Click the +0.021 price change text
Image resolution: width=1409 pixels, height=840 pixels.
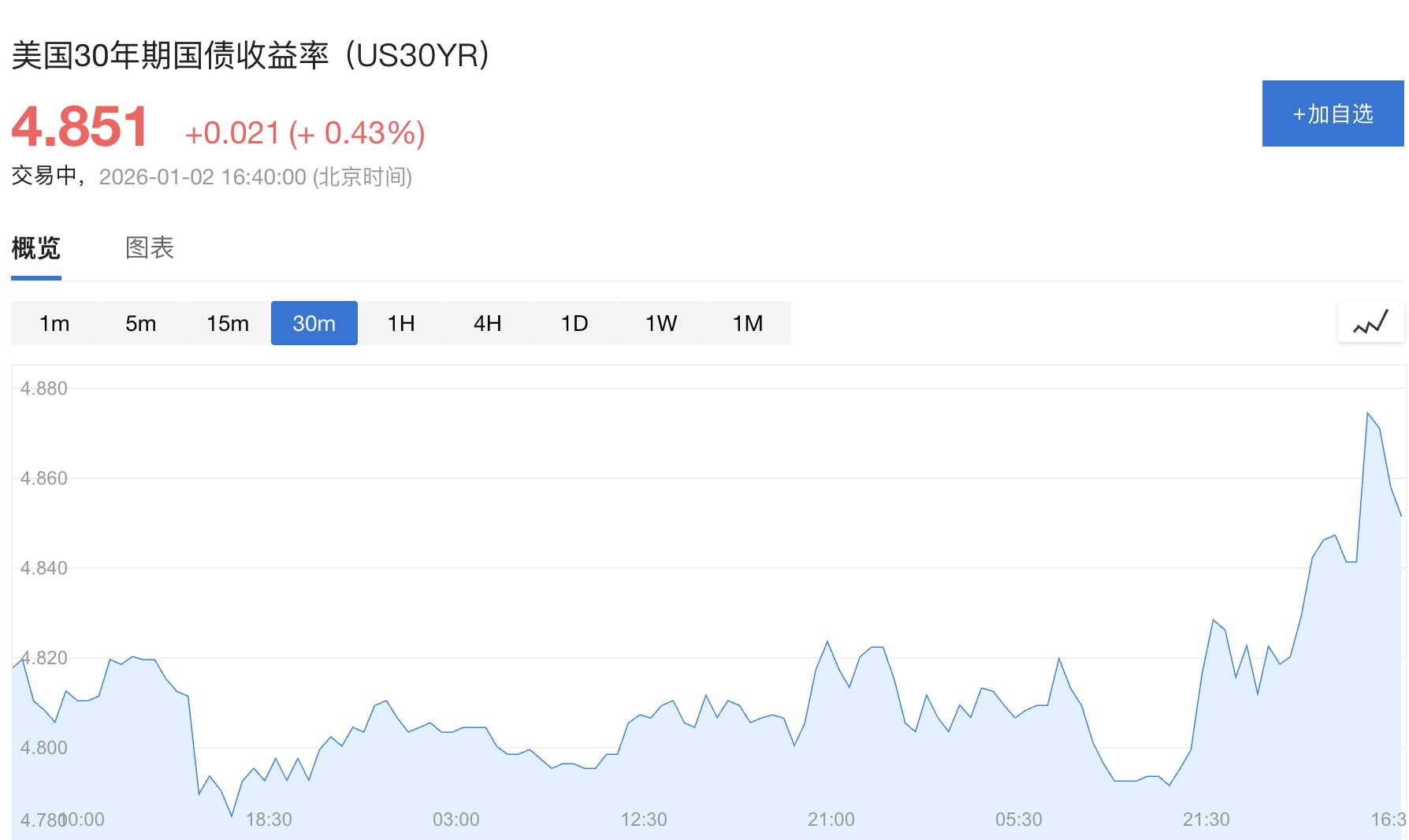[232, 133]
